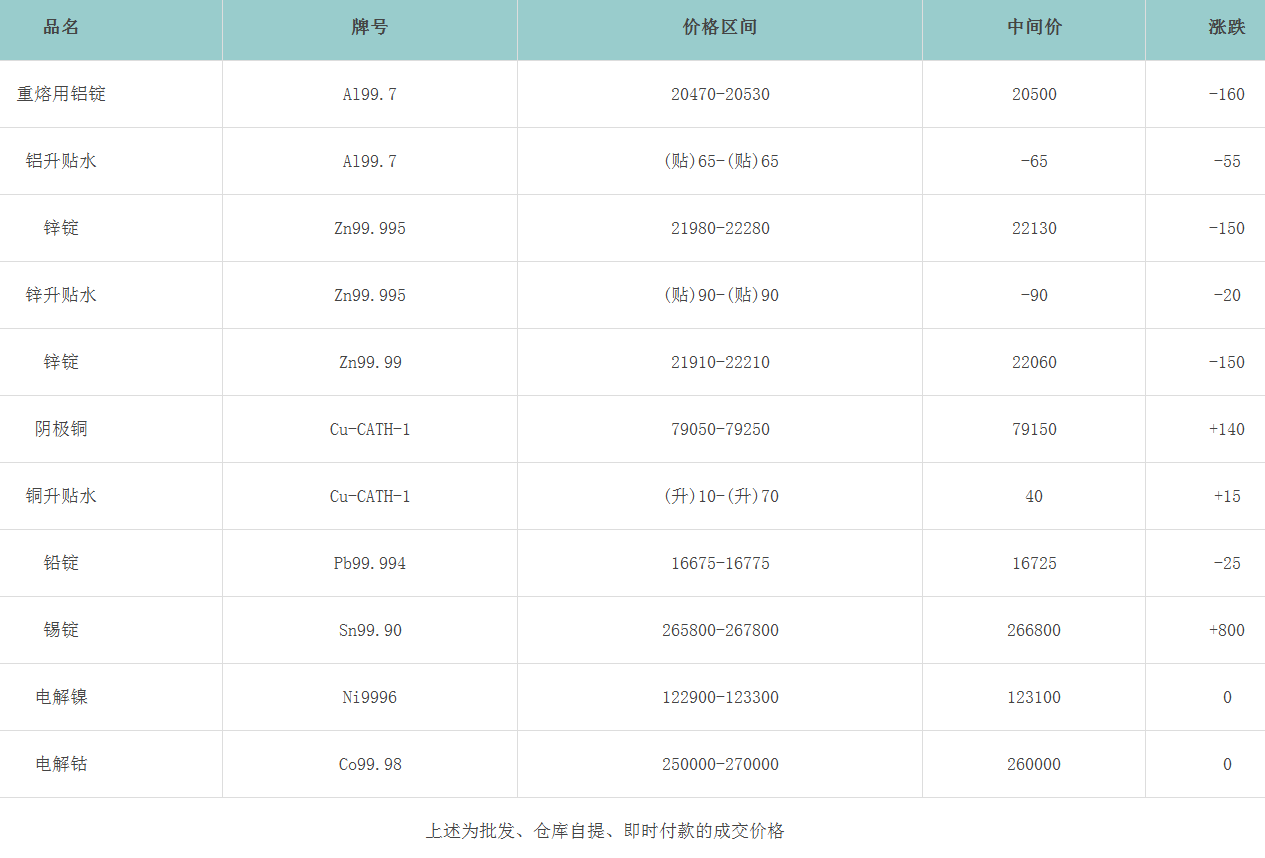1265x858 pixels.
Task: Select the 重熔用铝锭 product name
Action: [x=61, y=94]
